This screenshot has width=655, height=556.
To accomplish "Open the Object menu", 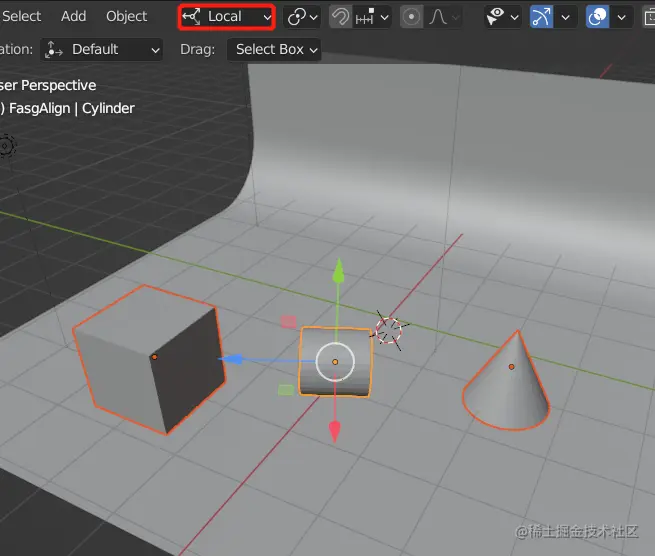I will pyautogui.click(x=126, y=16).
